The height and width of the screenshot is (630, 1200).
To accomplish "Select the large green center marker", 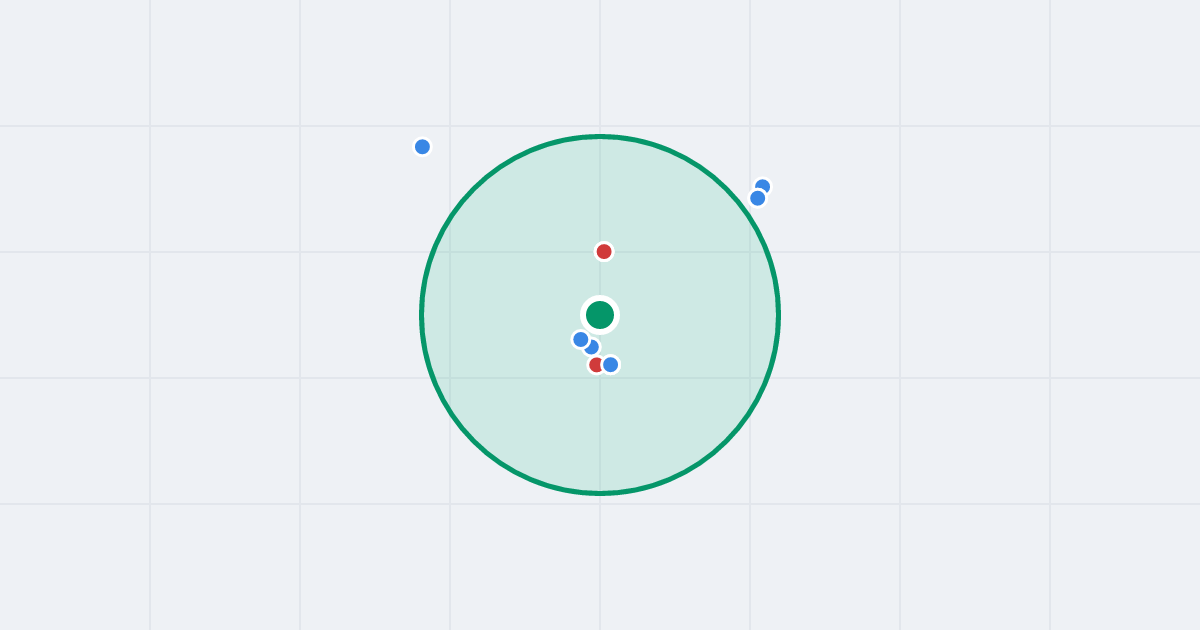I will coord(600,315).
